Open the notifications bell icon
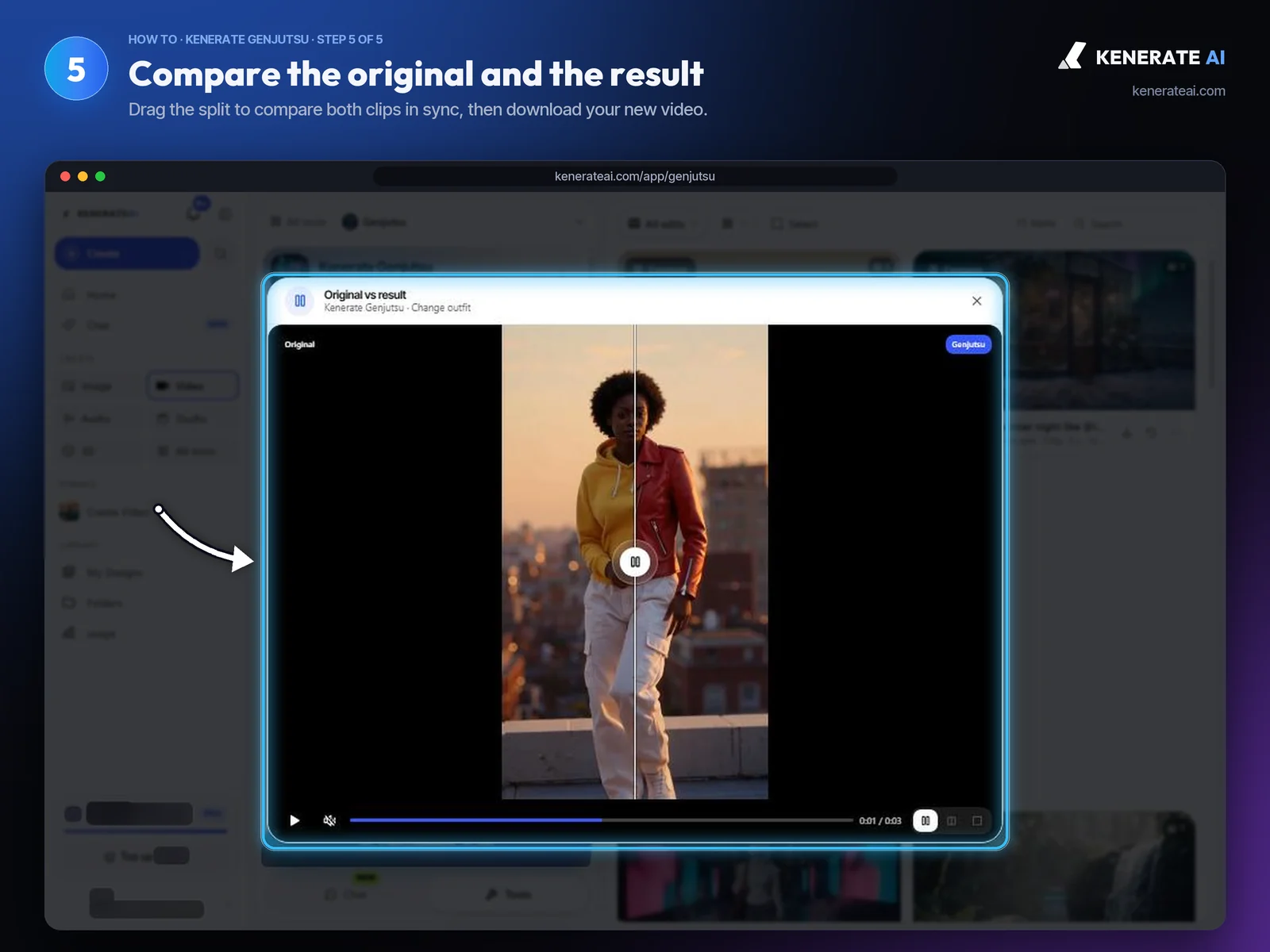Viewport: 1270px width, 952px height. point(194,212)
